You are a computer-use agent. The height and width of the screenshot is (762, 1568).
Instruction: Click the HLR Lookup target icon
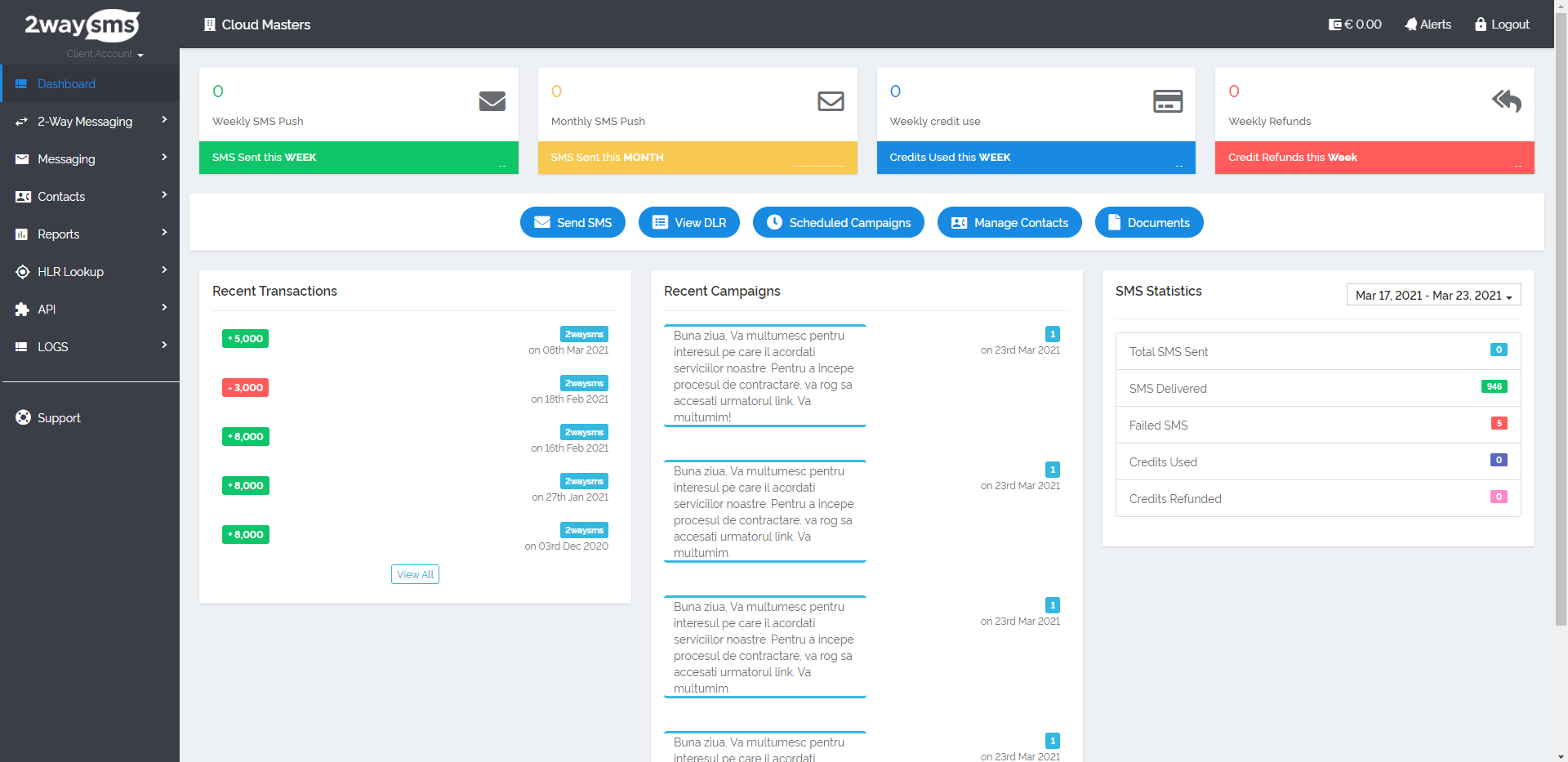[x=23, y=272]
